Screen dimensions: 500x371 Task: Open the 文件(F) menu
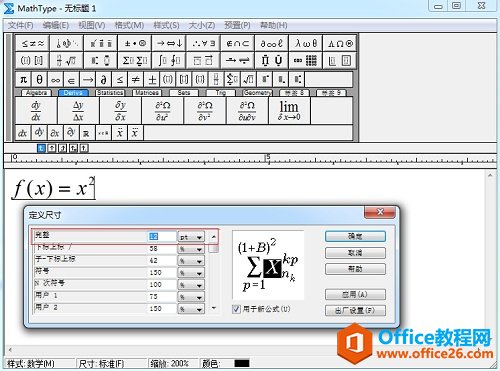coord(20,25)
